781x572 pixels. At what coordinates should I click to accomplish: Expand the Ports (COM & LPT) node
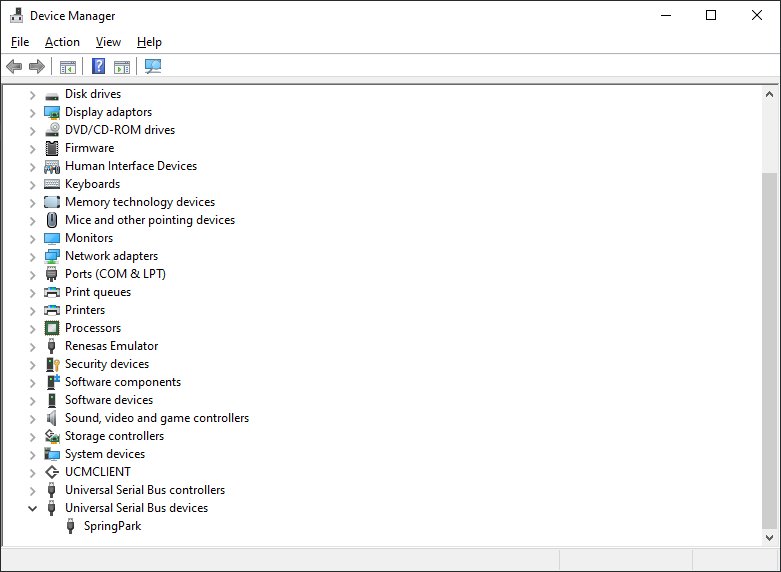click(x=32, y=275)
